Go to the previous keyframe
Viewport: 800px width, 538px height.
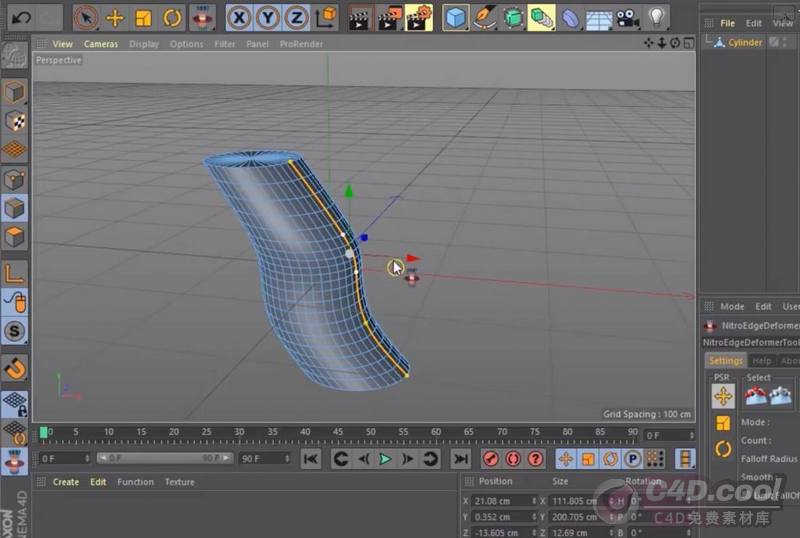340,459
